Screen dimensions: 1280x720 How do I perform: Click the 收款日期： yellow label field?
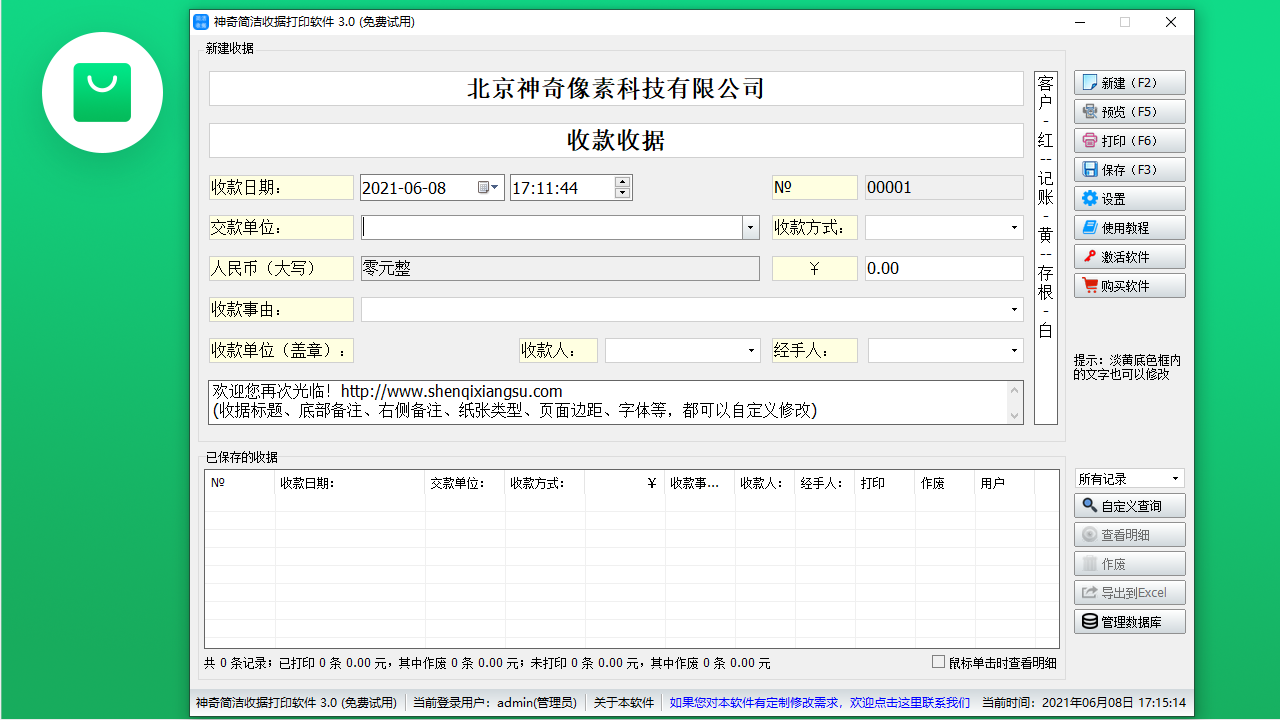point(281,187)
